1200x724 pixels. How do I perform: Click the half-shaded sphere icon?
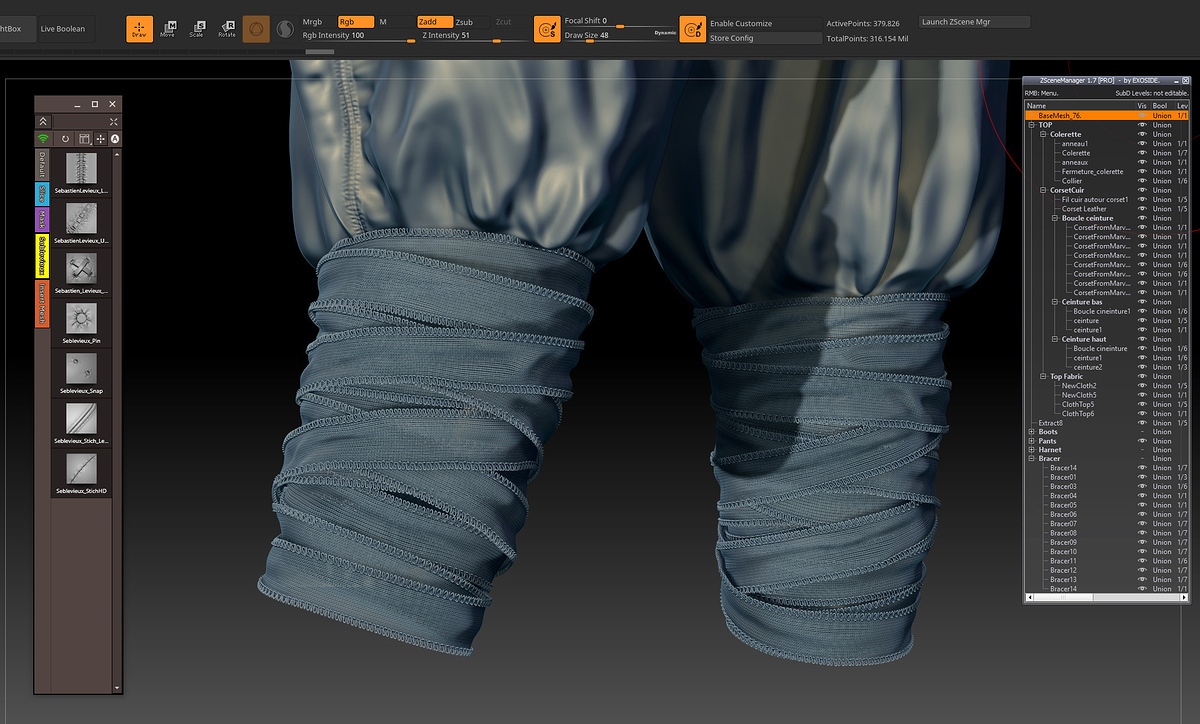(285, 29)
